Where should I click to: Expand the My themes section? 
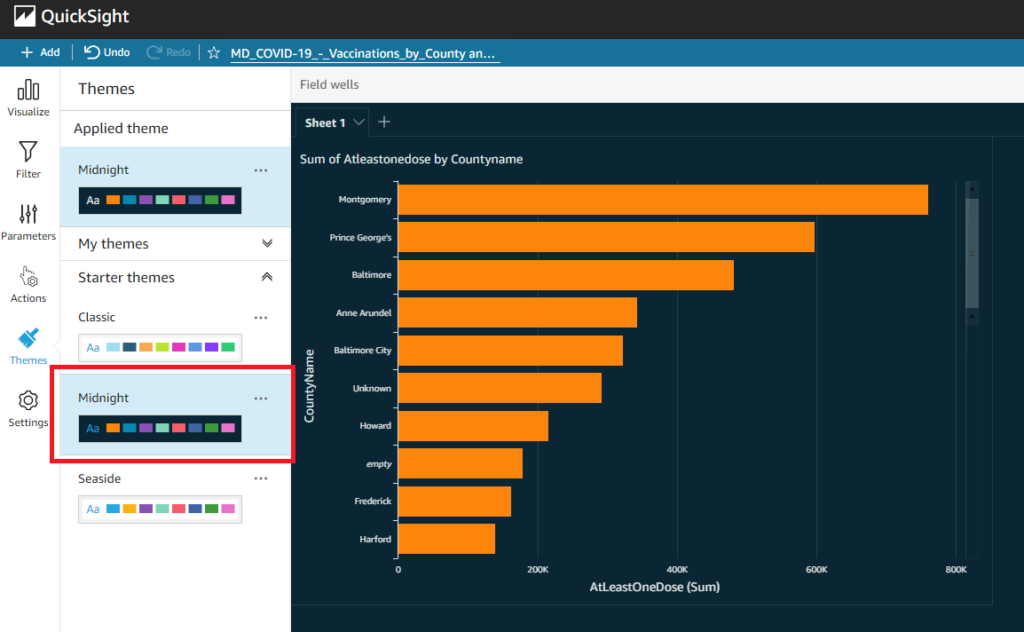(265, 243)
